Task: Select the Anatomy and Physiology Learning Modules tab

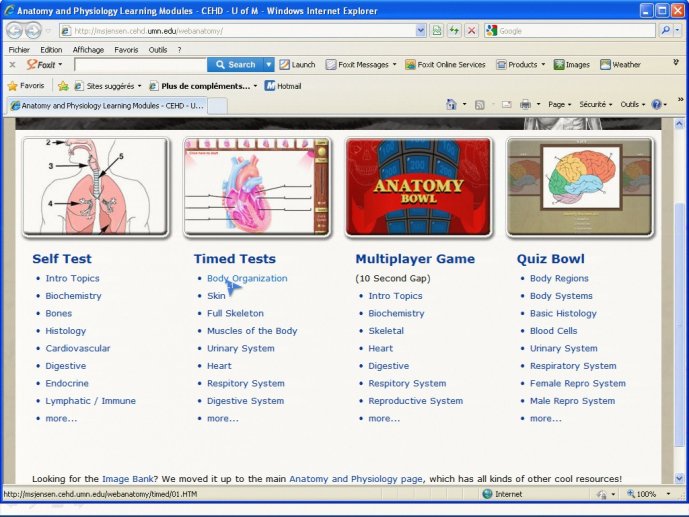Action: click(x=107, y=106)
